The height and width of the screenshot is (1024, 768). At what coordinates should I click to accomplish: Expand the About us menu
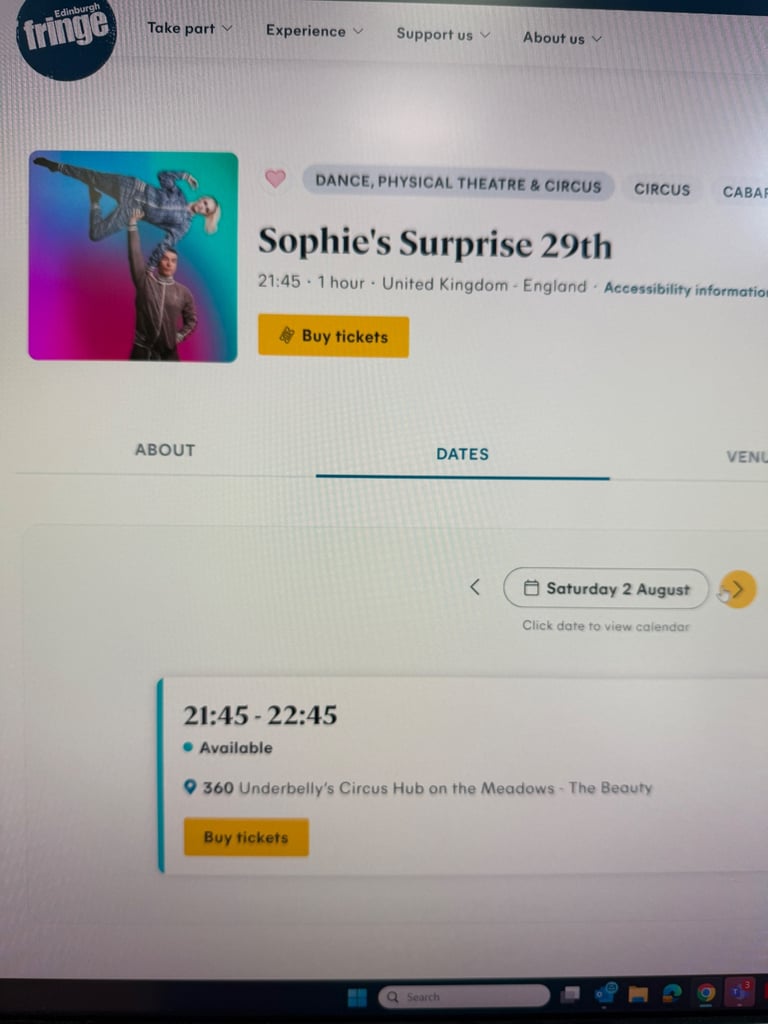tap(562, 38)
